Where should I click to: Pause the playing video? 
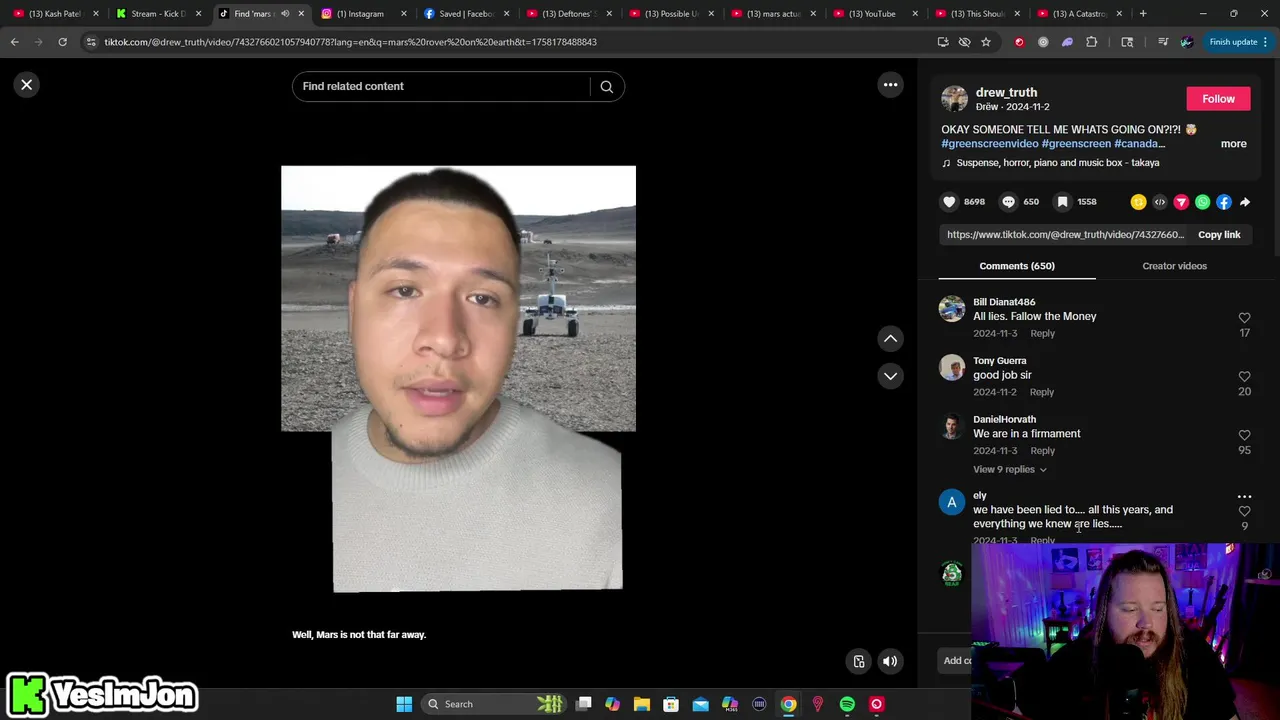pyautogui.click(x=458, y=380)
